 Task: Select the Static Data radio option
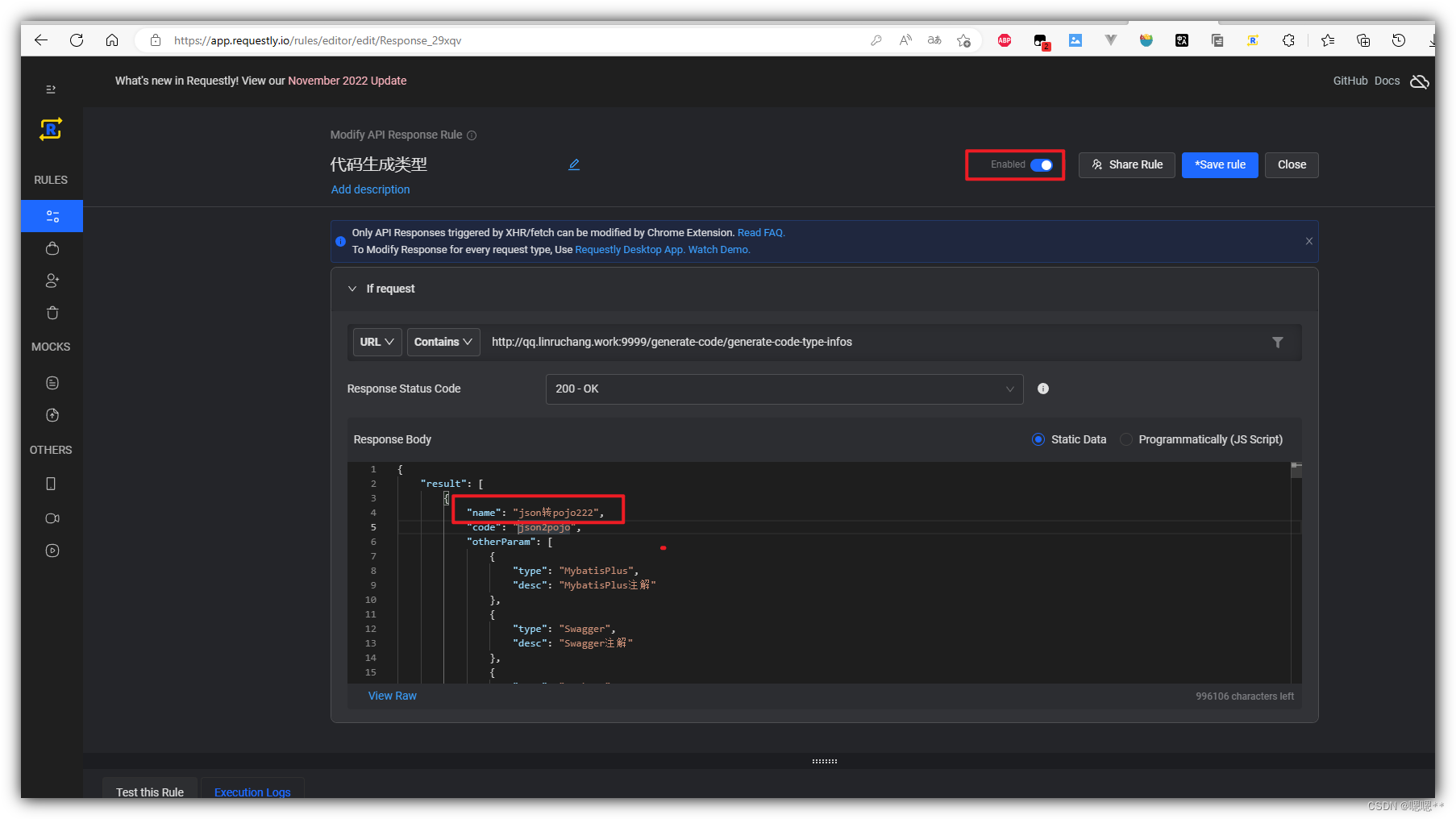tap(1038, 439)
